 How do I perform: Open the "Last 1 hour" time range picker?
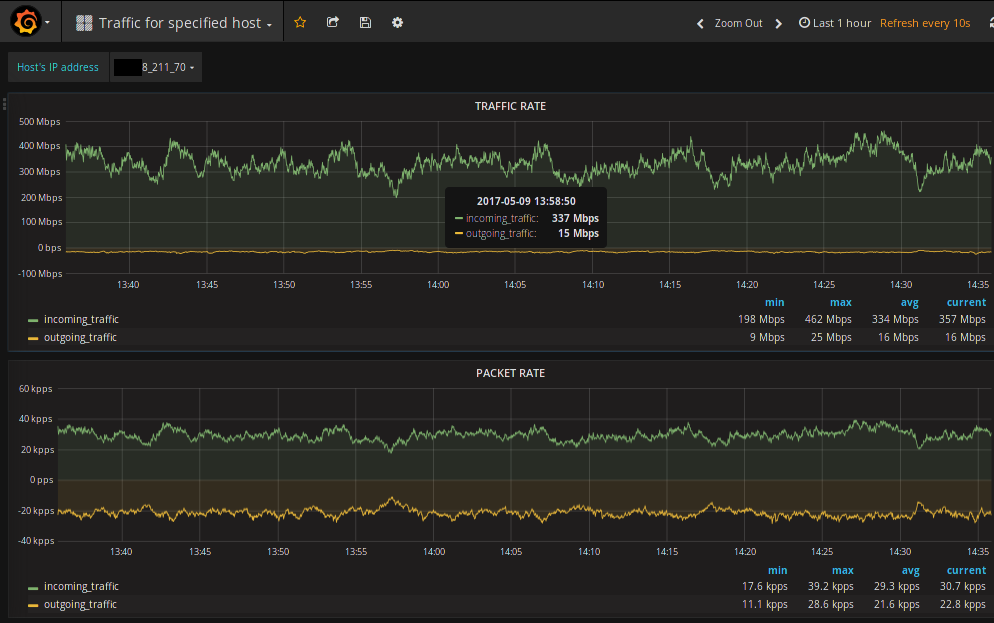(835, 23)
